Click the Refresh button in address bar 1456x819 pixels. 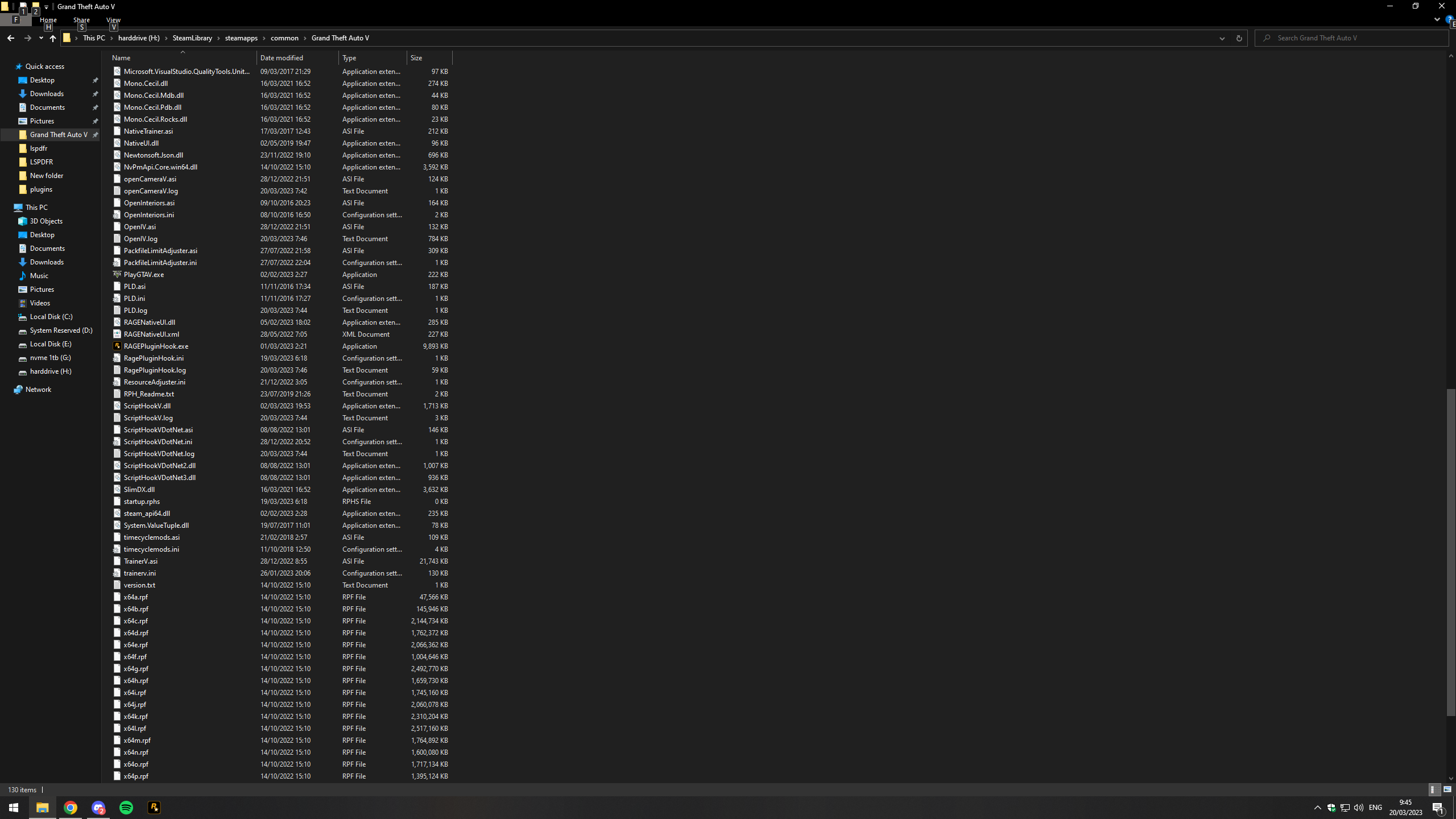(1239, 38)
